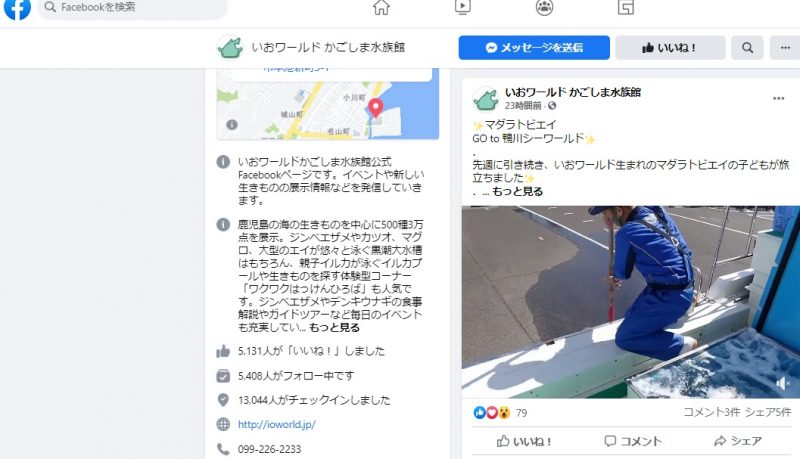Click メッセージを送信 button
The image size is (800, 459).
point(534,48)
